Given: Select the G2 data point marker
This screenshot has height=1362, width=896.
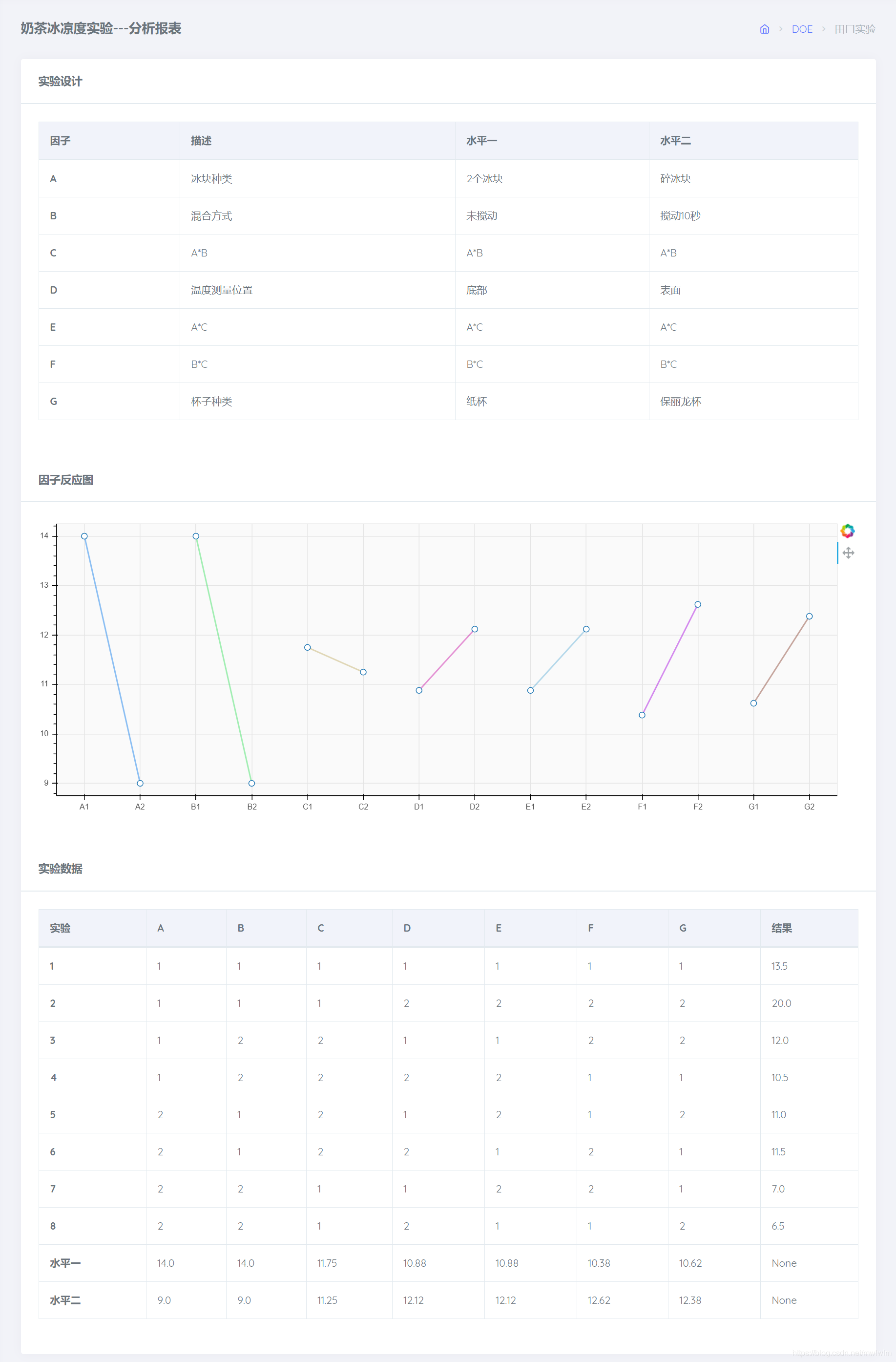Looking at the screenshot, I should click(810, 617).
